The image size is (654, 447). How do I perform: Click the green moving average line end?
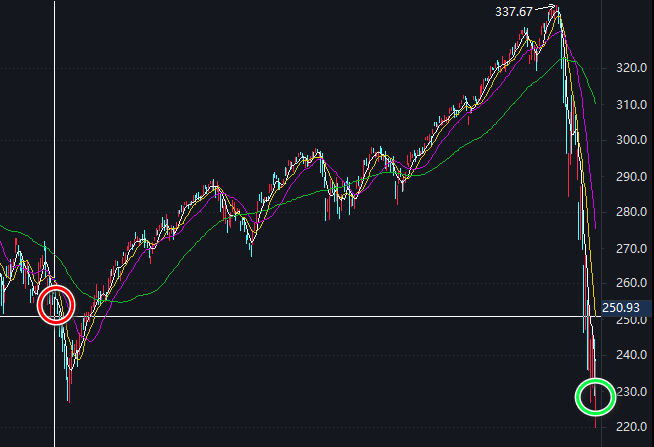595,102
